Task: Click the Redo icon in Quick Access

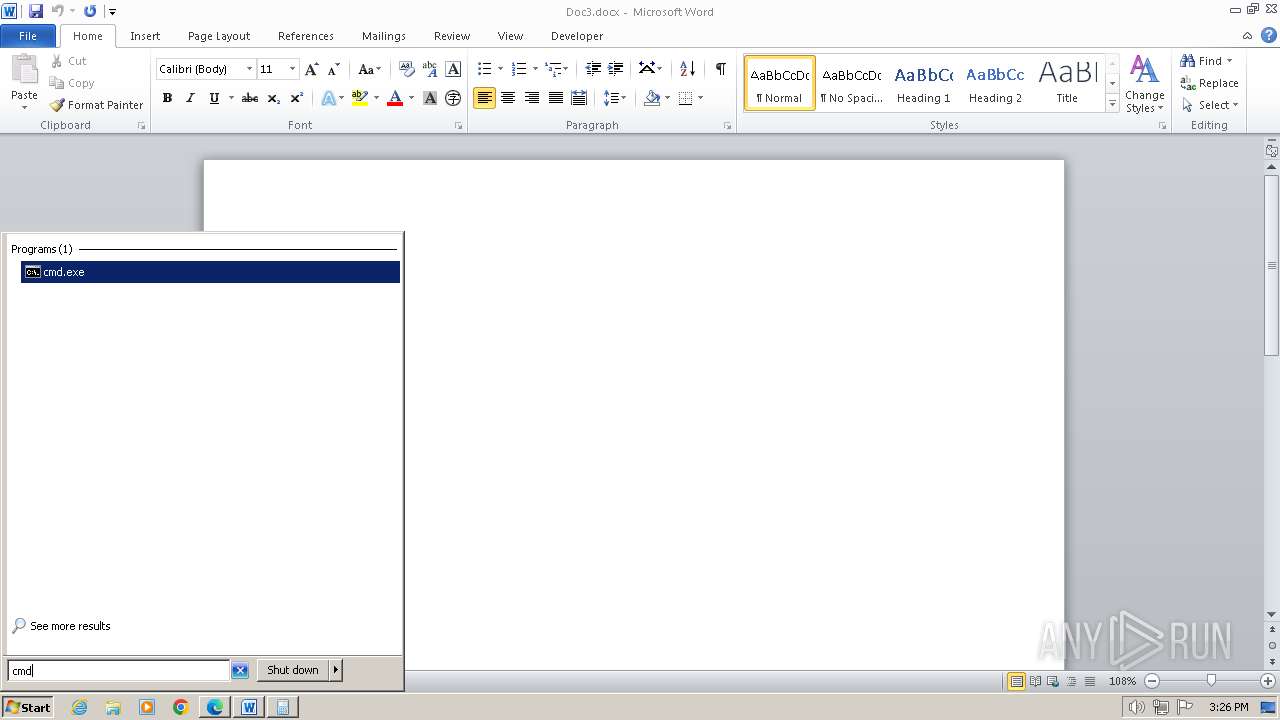Action: pyautogui.click(x=90, y=11)
